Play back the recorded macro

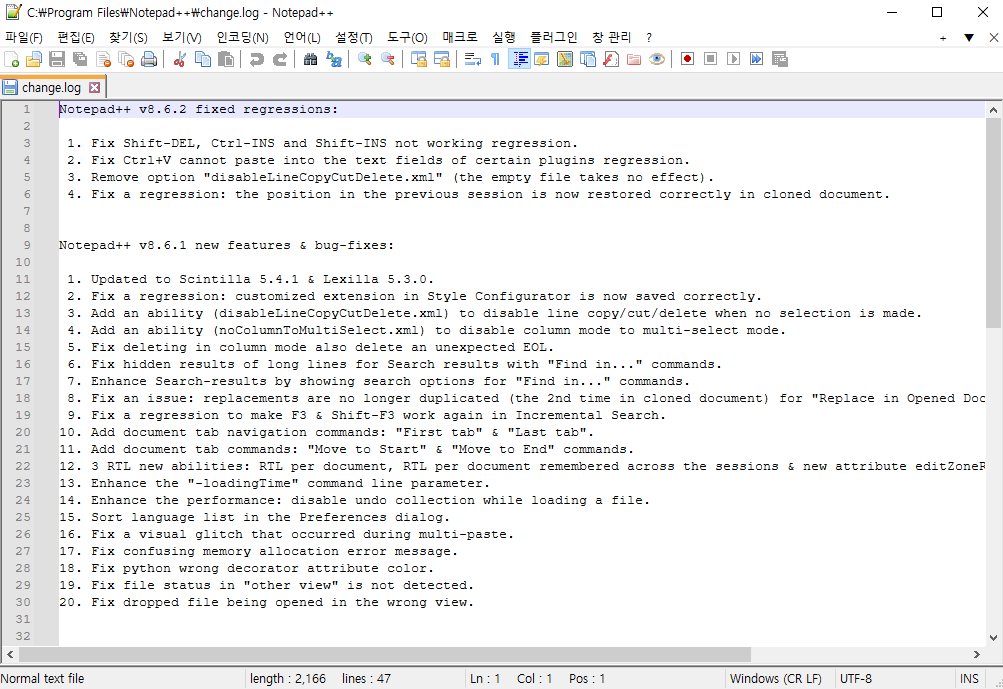pyautogui.click(x=734, y=59)
